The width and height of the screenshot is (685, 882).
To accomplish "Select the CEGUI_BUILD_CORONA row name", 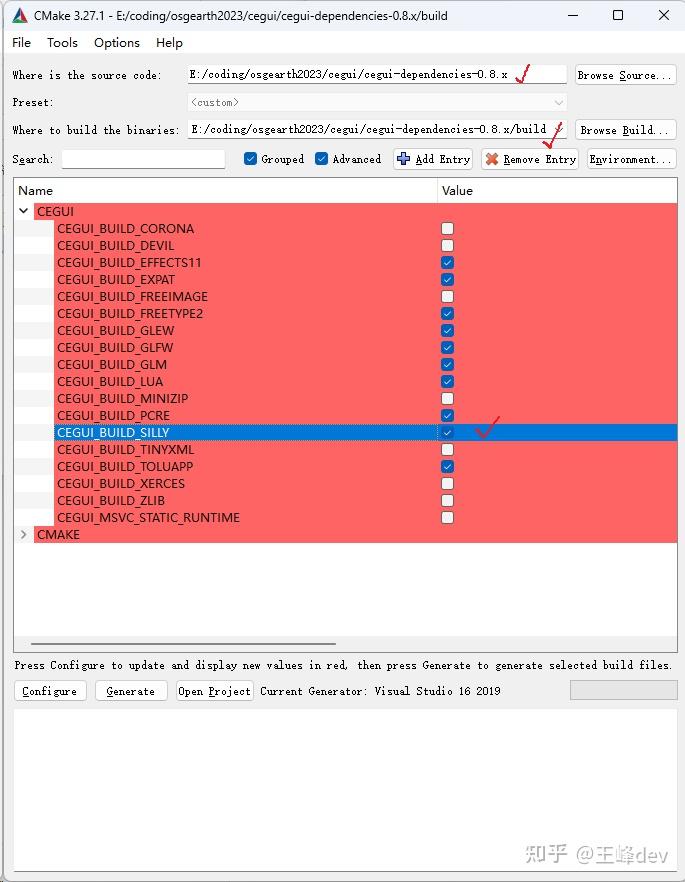I will coord(125,228).
